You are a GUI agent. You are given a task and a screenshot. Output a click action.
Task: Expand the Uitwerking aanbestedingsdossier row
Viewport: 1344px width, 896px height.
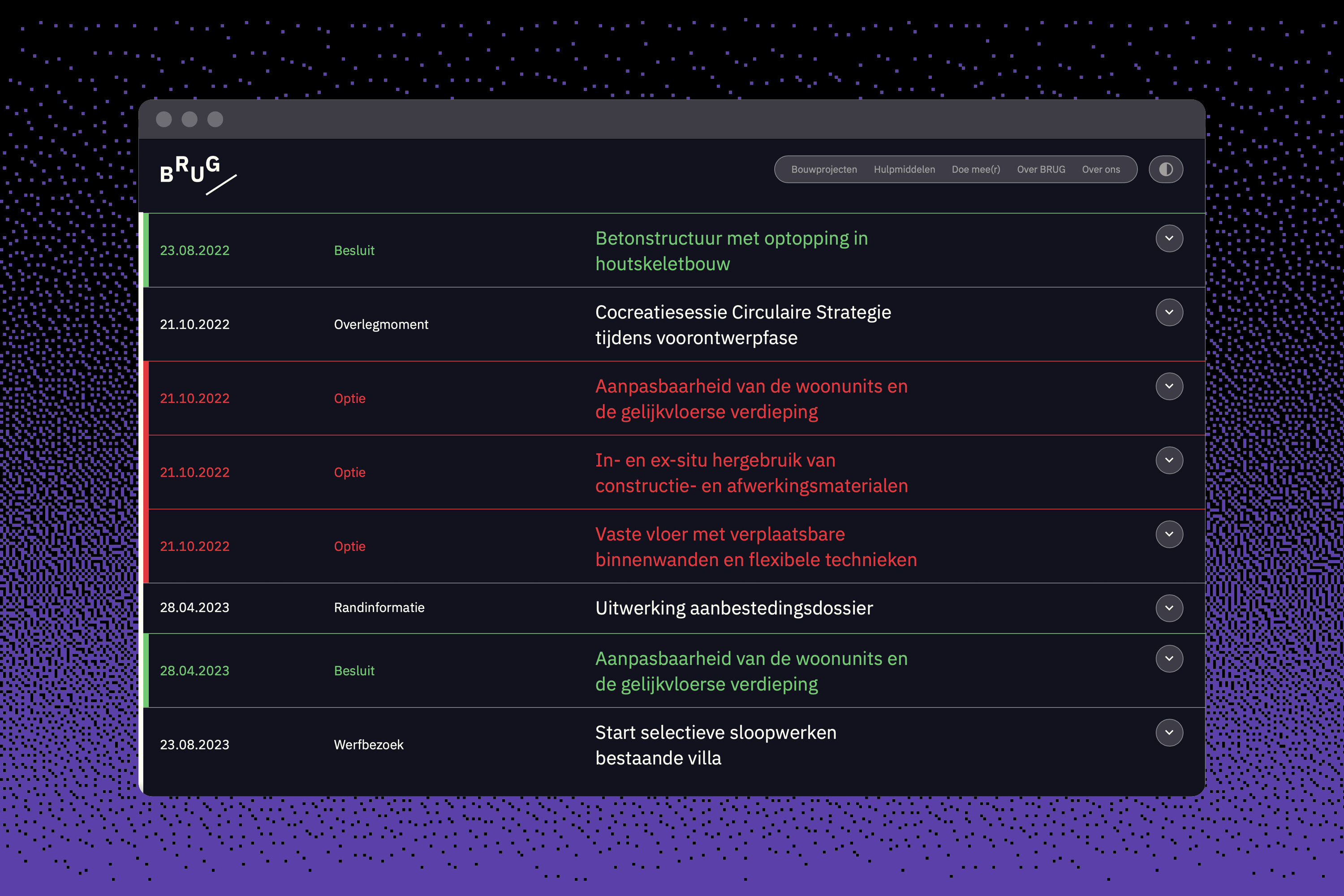point(1169,608)
